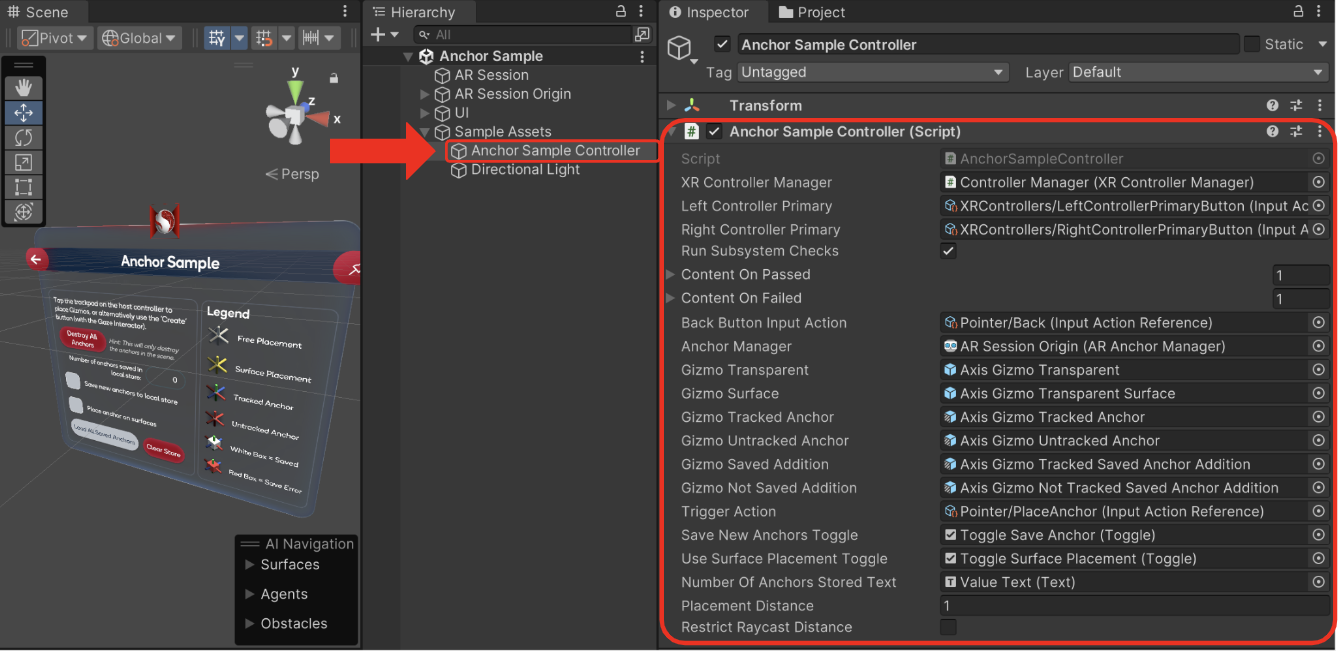
Task: Click the Placement Distance value field
Action: [1134, 606]
